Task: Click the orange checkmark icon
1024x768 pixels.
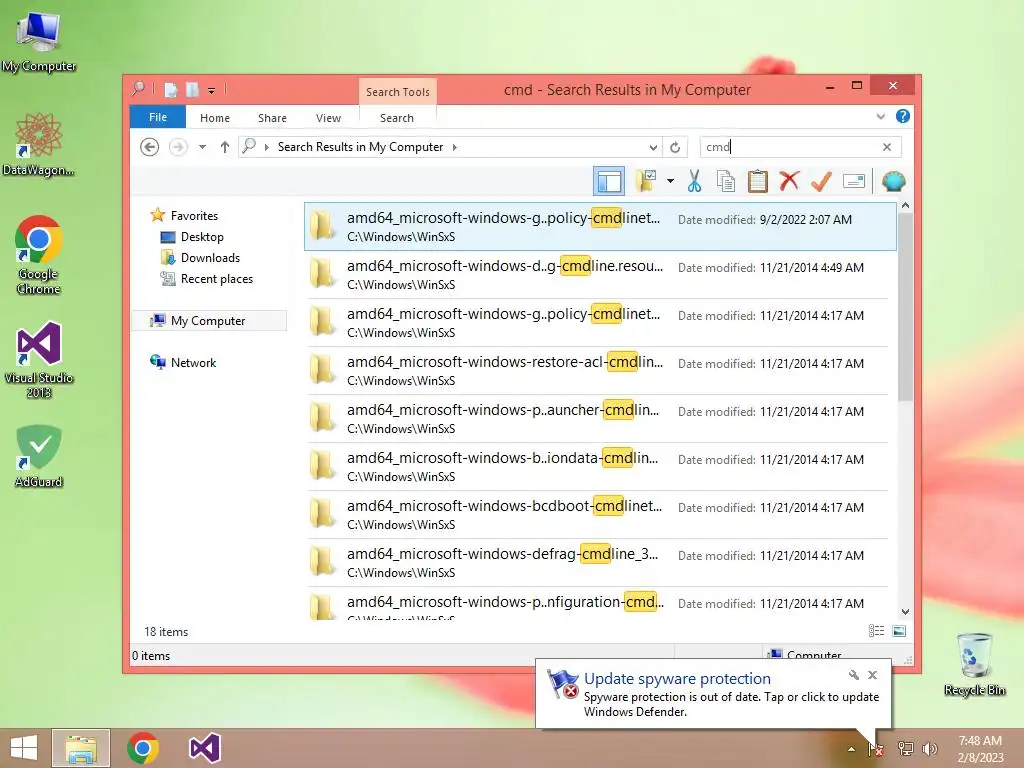Action: click(821, 181)
